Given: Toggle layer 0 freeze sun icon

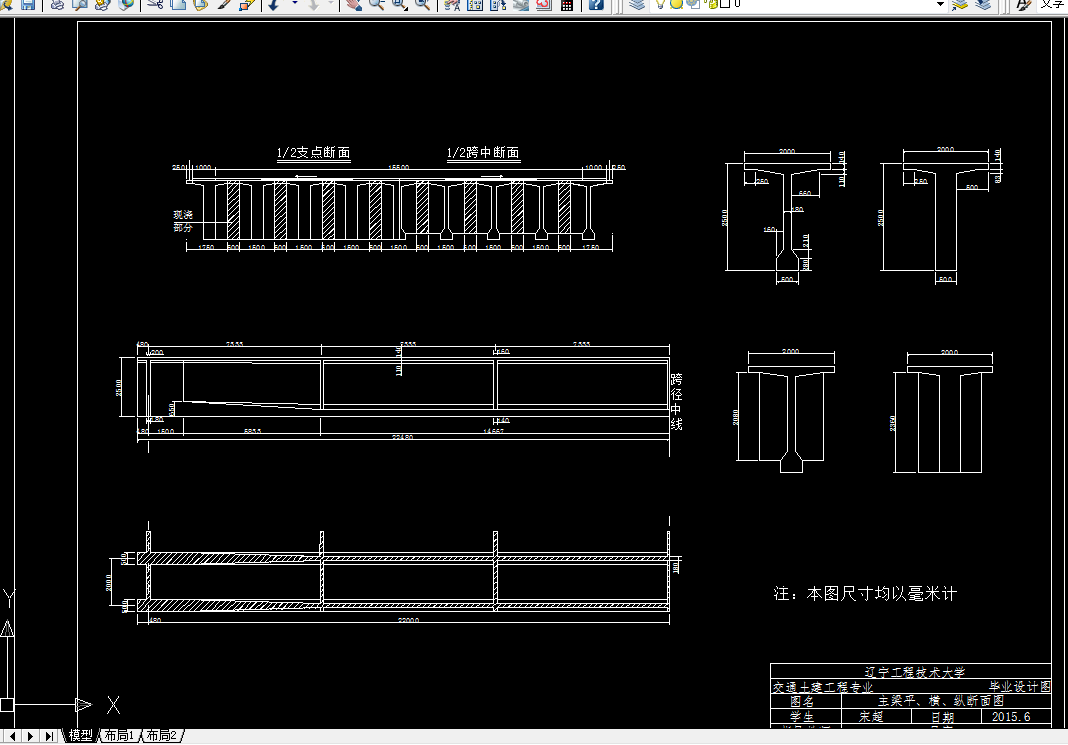Looking at the screenshot, I should [x=676, y=4].
